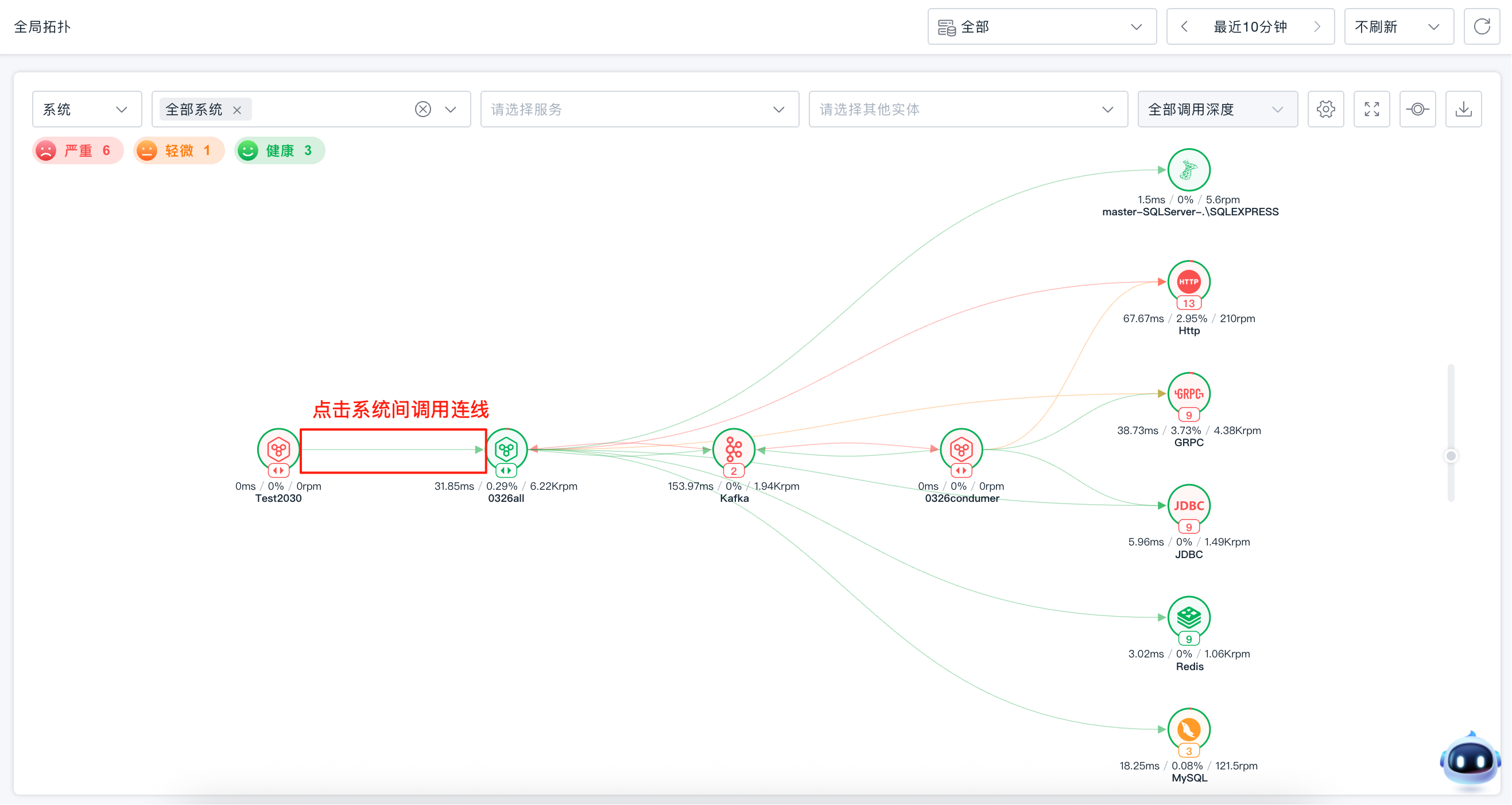
Task: Expand the Test2030 node expand arrows
Action: coord(278,470)
